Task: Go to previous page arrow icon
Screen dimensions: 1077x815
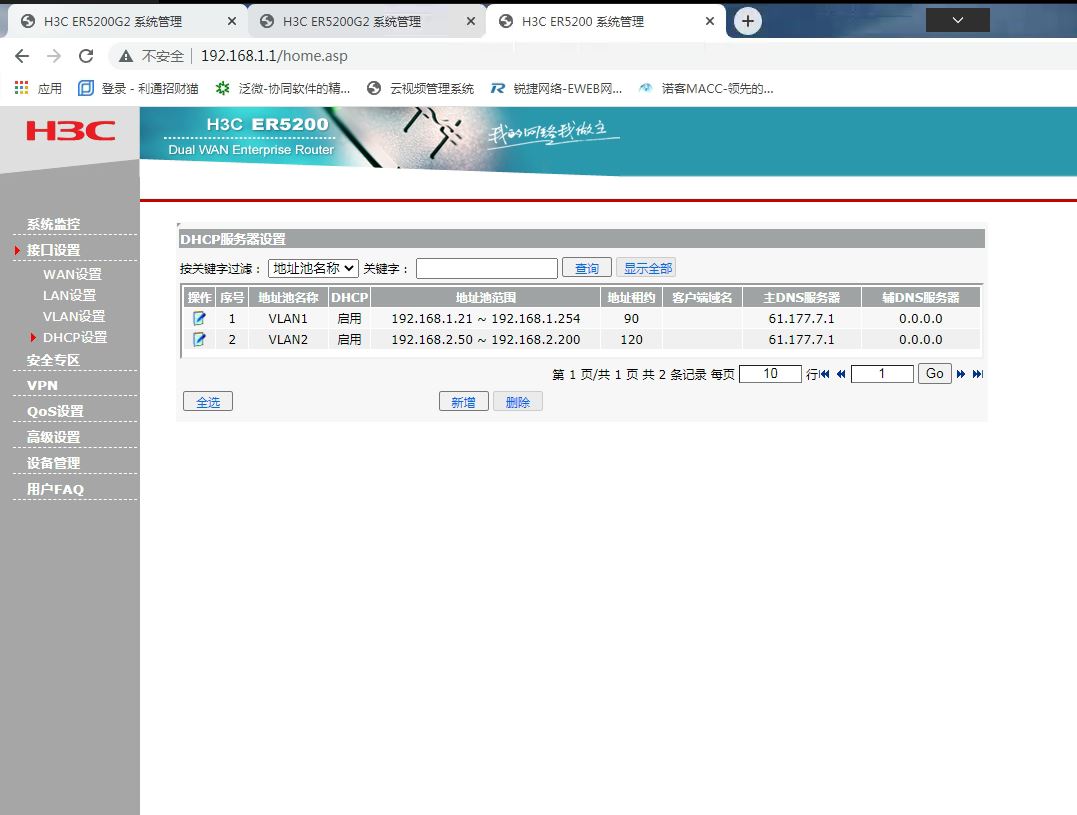Action: (841, 374)
